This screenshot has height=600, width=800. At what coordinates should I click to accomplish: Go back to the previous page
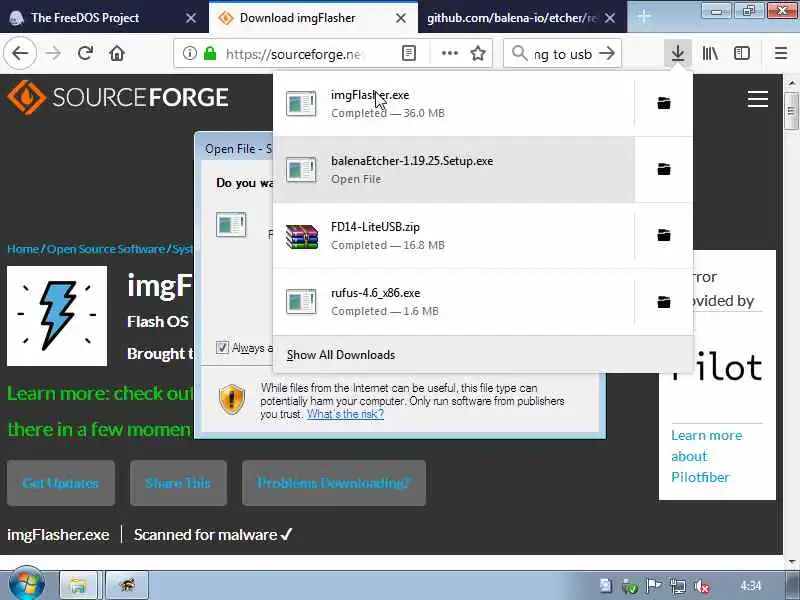(x=20, y=53)
